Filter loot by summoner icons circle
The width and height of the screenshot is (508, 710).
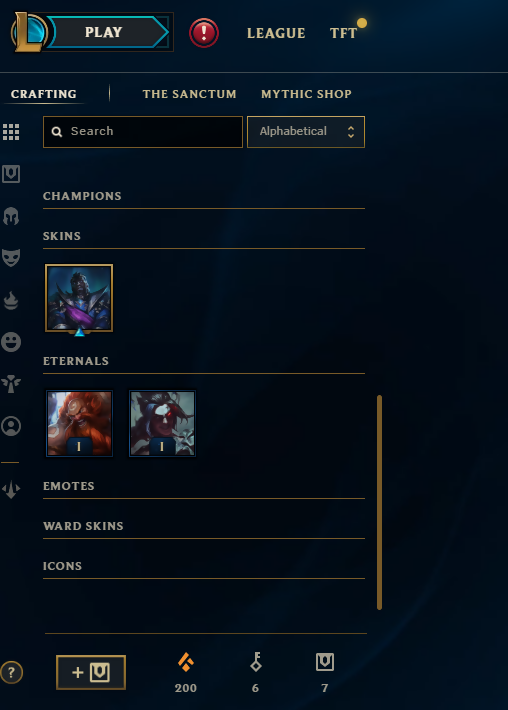click(x=11, y=426)
